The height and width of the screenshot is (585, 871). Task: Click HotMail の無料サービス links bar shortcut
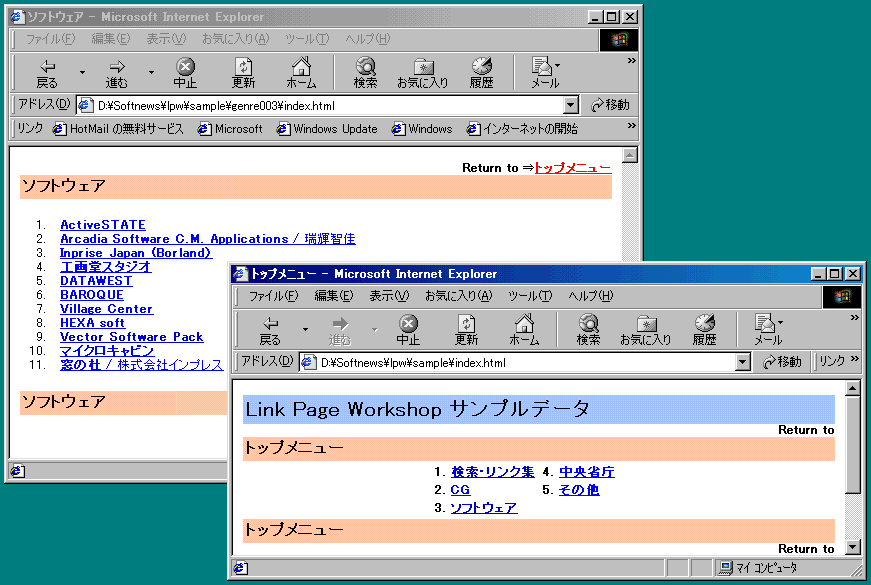pos(118,129)
